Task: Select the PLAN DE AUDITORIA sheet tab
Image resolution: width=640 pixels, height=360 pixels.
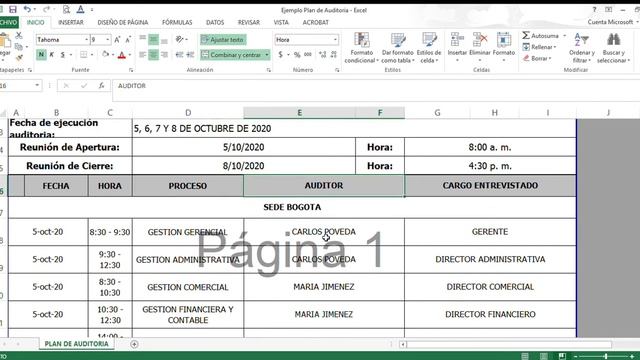Action: [x=76, y=344]
